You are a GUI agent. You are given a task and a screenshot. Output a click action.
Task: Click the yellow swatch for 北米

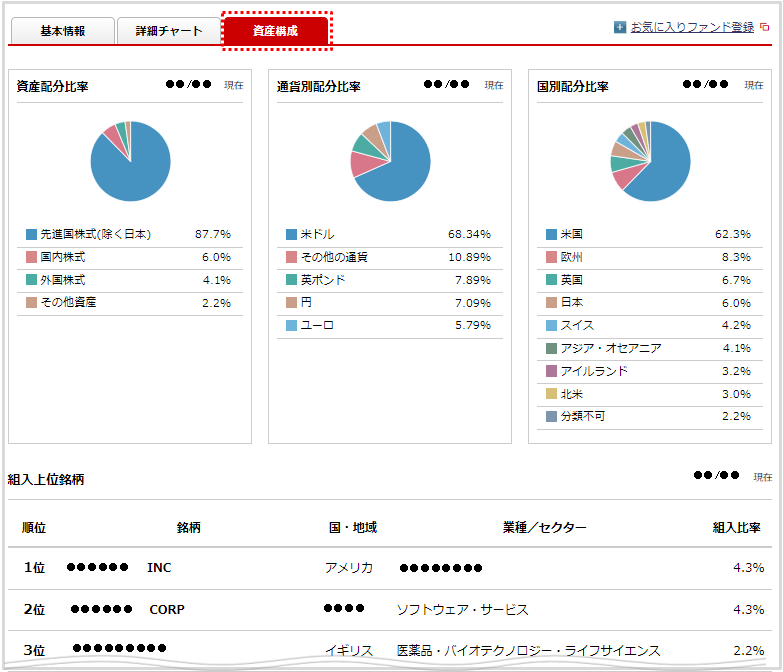(551, 394)
